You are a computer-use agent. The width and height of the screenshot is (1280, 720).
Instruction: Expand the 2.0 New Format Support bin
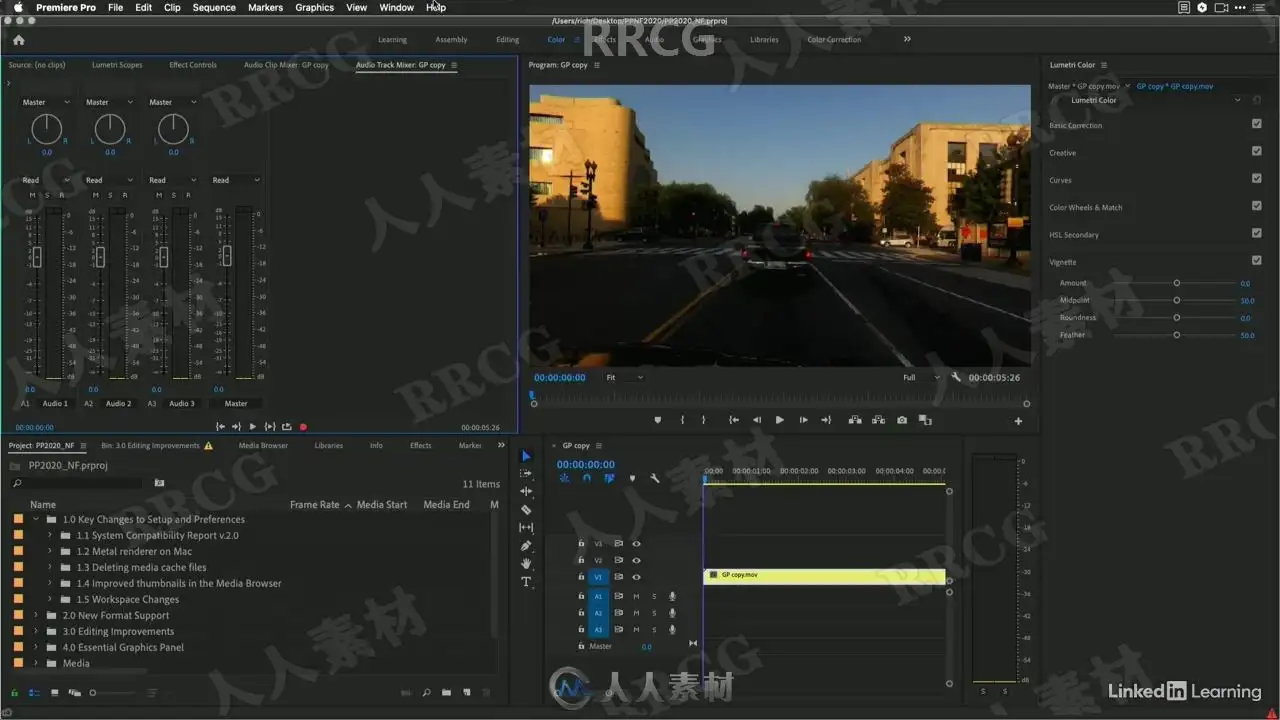pos(36,615)
